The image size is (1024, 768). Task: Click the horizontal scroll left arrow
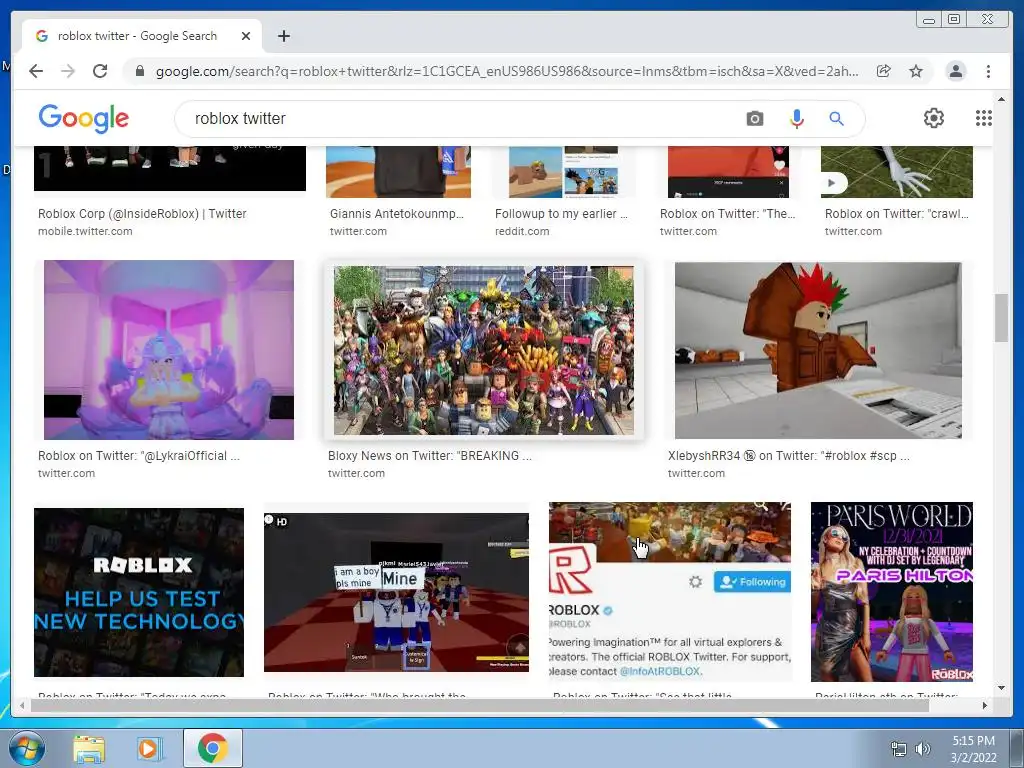[22, 705]
